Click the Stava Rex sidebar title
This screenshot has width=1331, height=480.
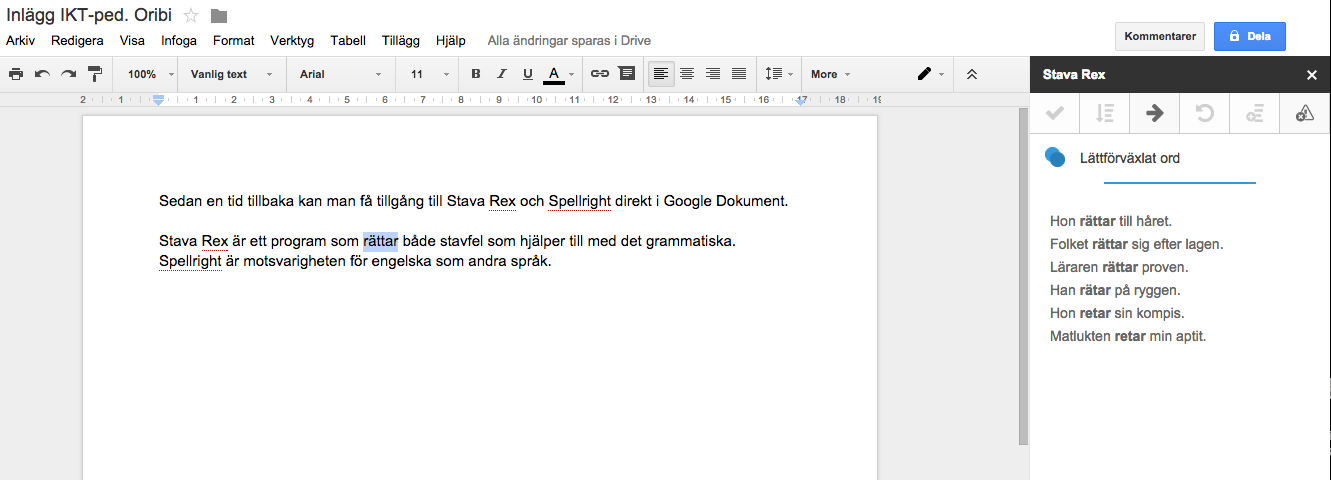tap(1073, 75)
